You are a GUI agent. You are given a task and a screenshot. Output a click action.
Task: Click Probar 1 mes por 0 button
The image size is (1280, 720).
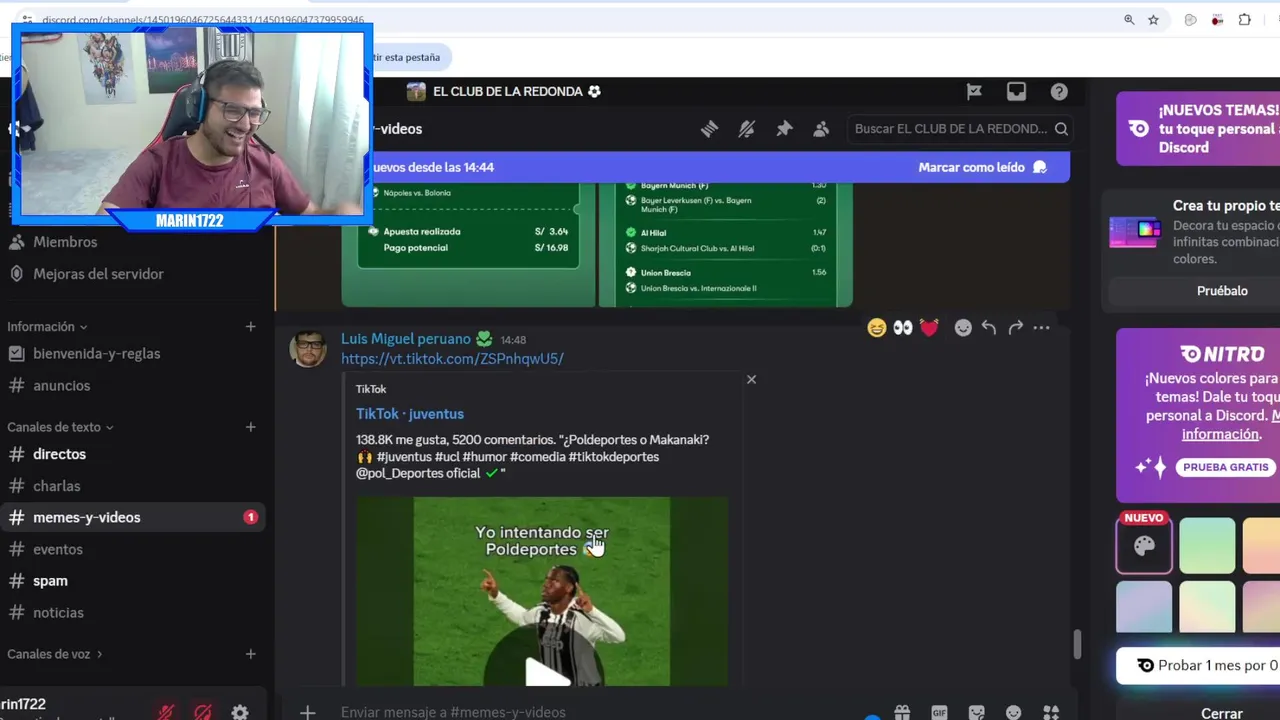point(1198,665)
